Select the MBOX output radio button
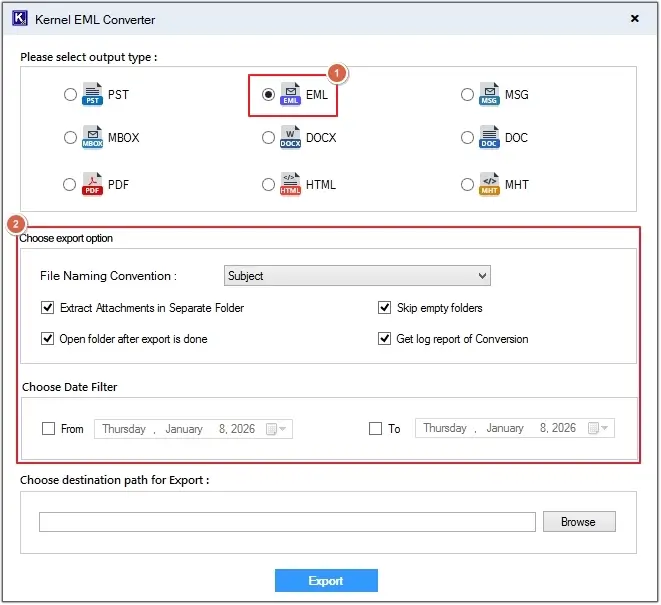Screen dimensions: 661x605 point(70,137)
